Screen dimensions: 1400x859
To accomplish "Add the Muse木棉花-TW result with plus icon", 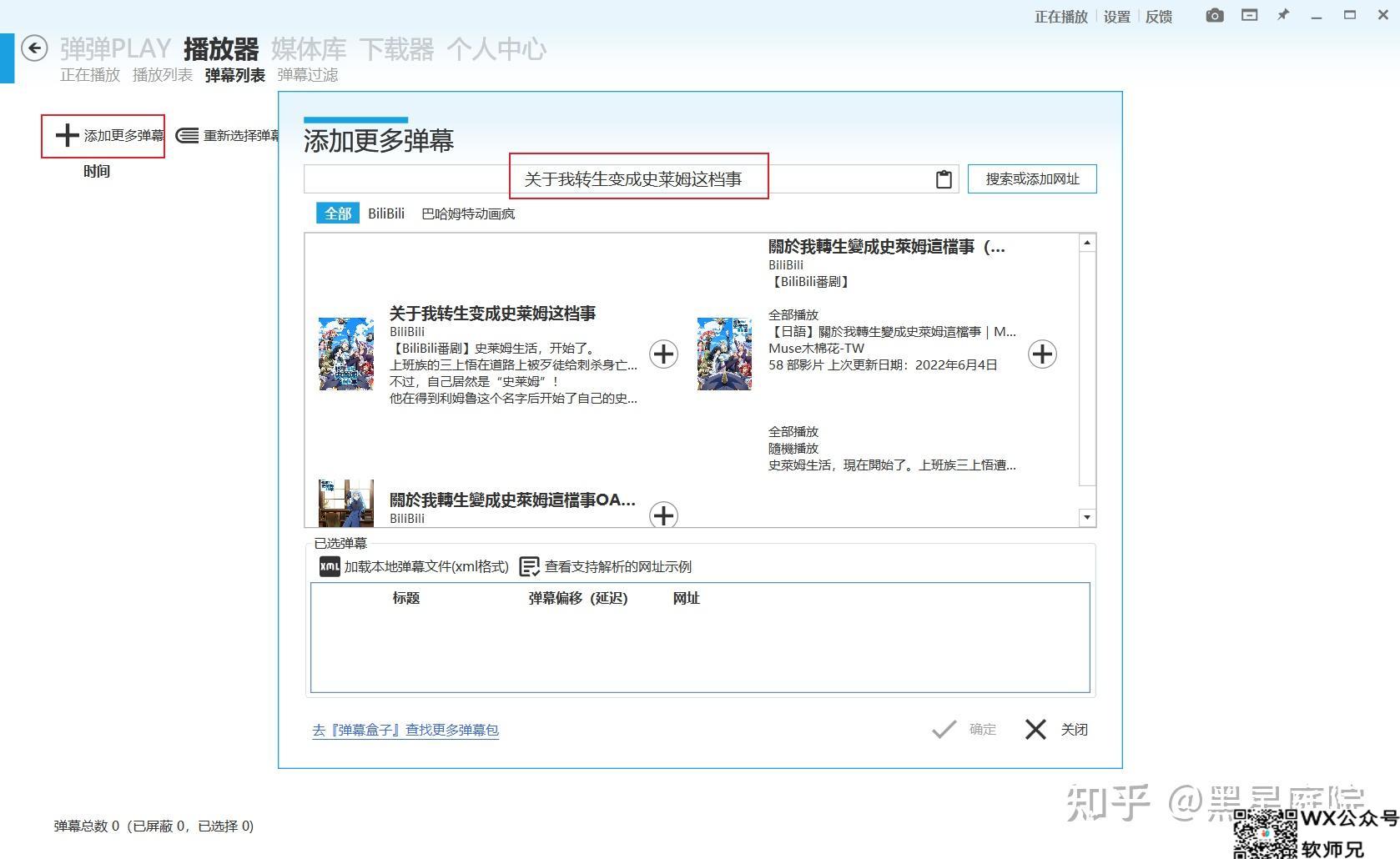I will coord(1042,354).
